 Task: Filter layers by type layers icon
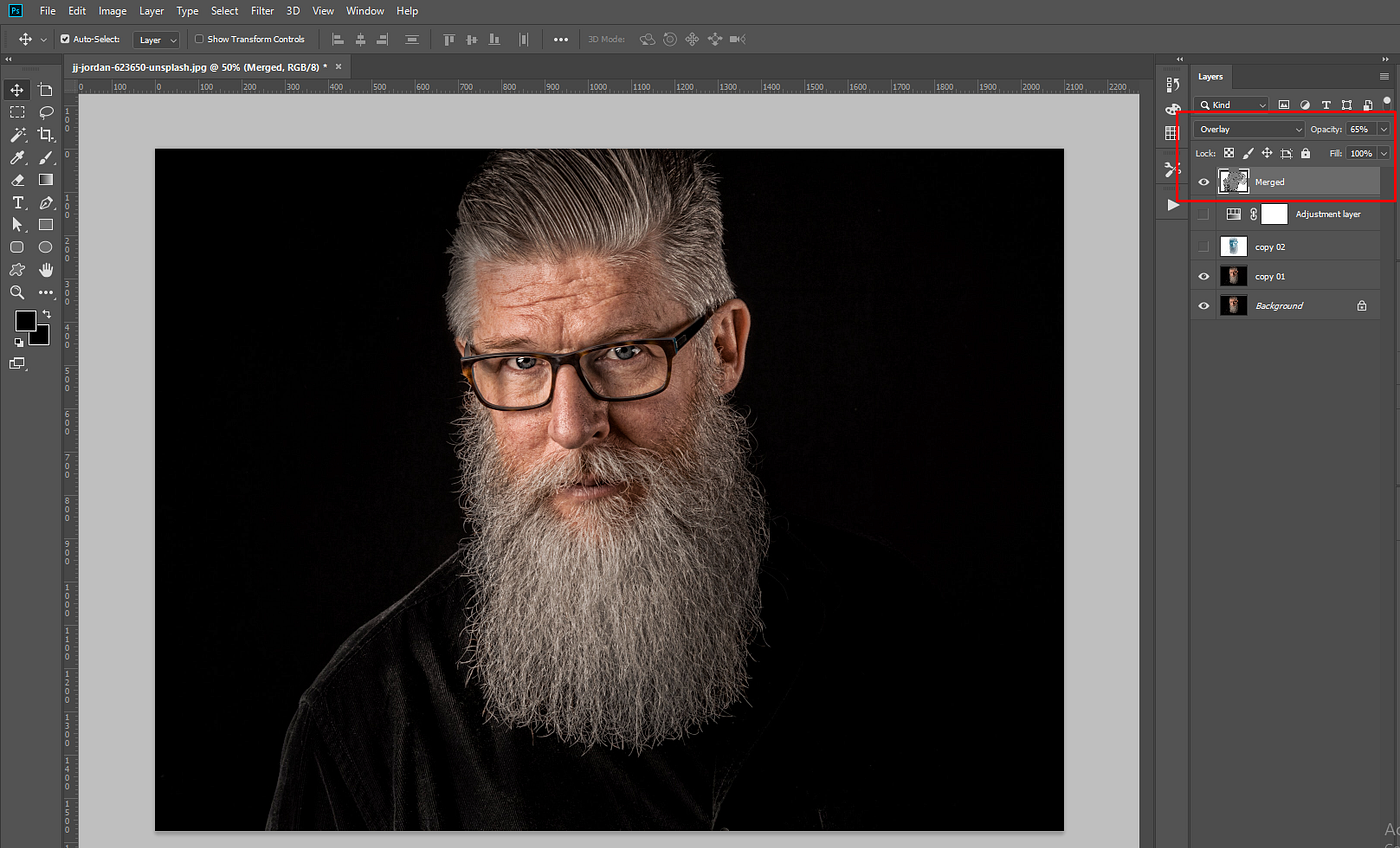[1326, 104]
